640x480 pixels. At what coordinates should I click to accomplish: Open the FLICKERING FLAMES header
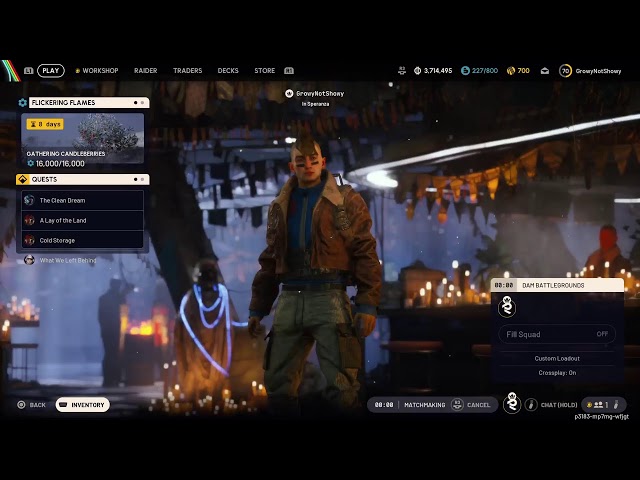89,102
